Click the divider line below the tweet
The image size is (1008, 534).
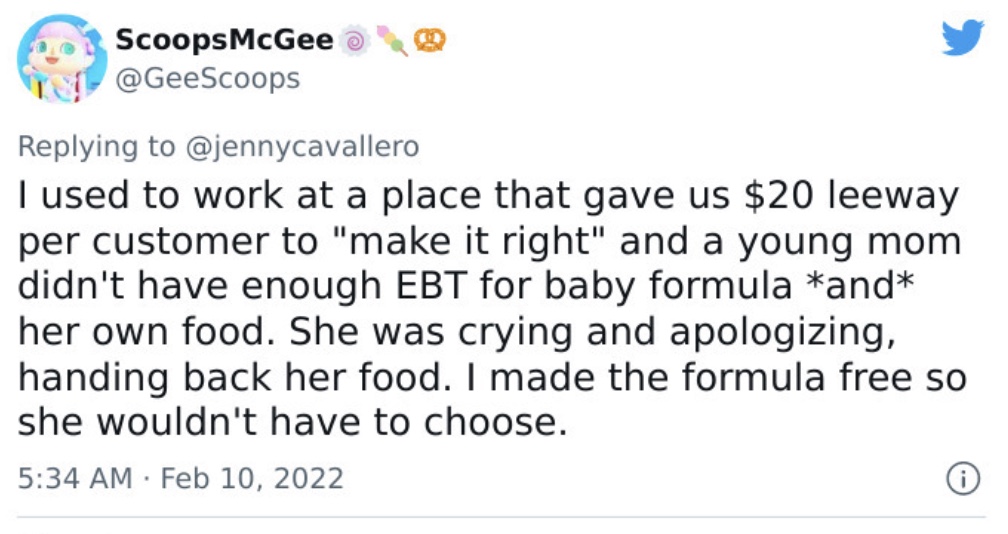(501, 517)
